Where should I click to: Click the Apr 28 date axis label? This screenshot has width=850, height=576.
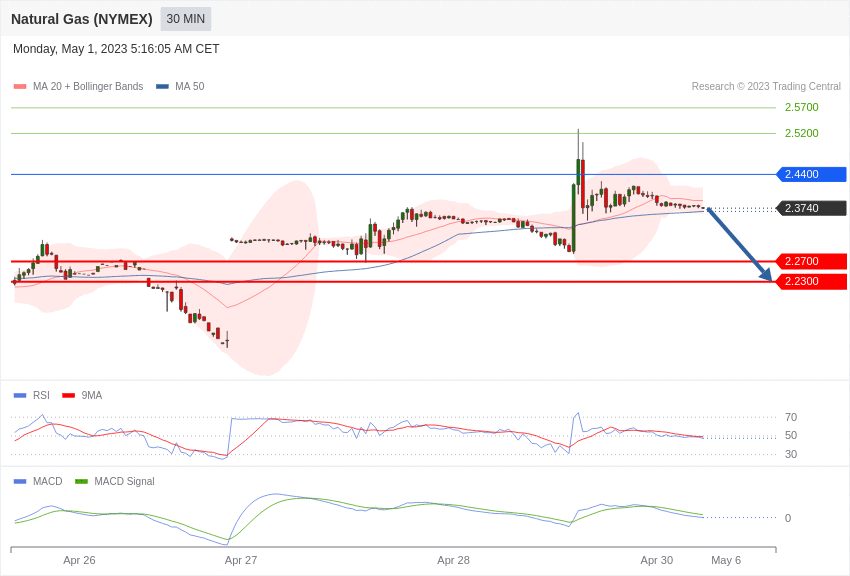(x=454, y=560)
